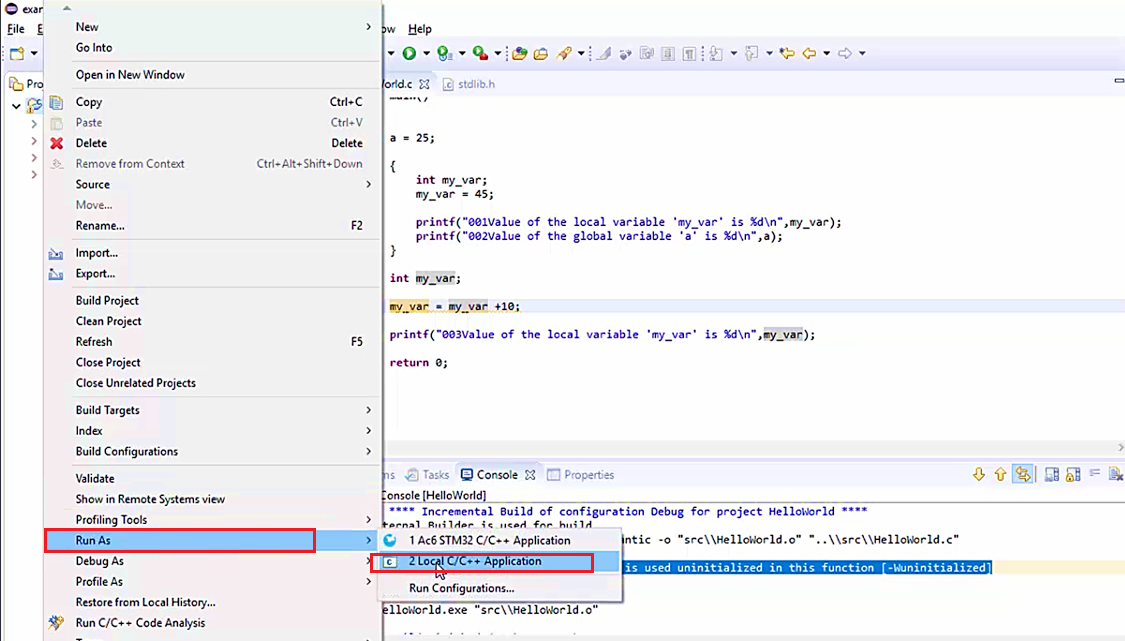Viewport: 1125px width, 641px height.
Task: Select Refresh in the context menu
Action: (213, 342)
